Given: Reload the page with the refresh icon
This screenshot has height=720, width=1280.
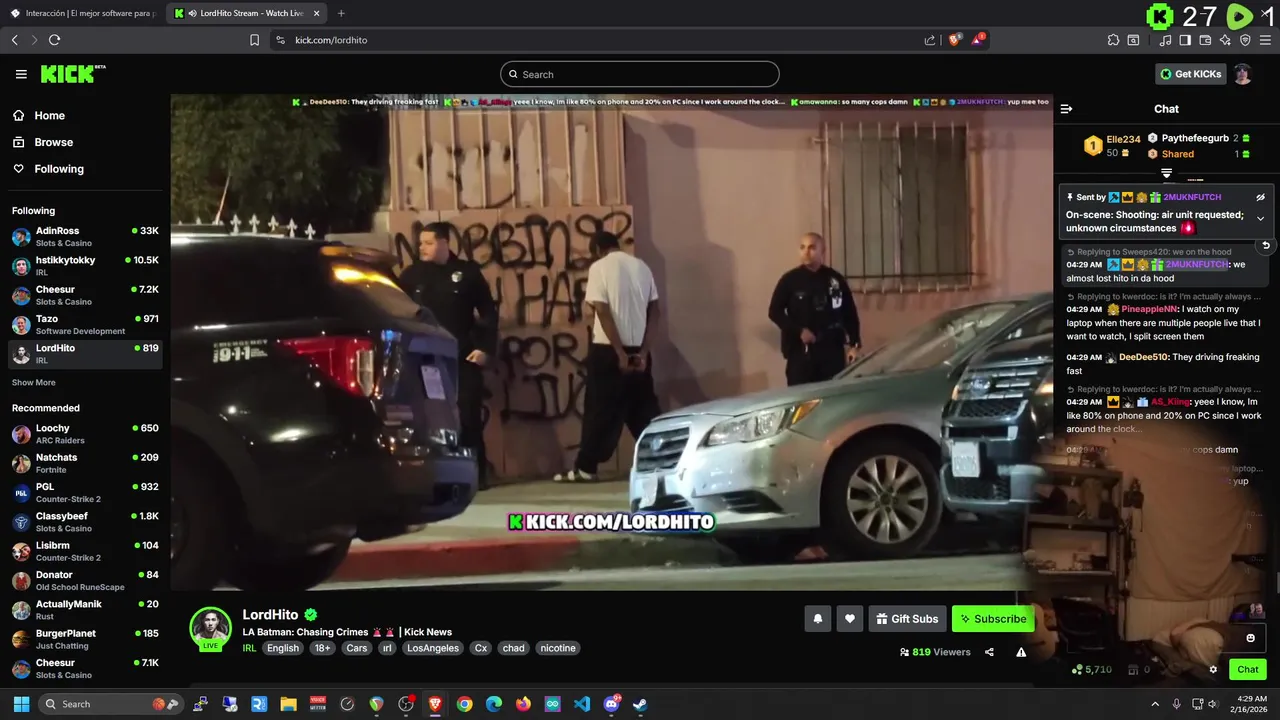Looking at the screenshot, I should 54,40.
